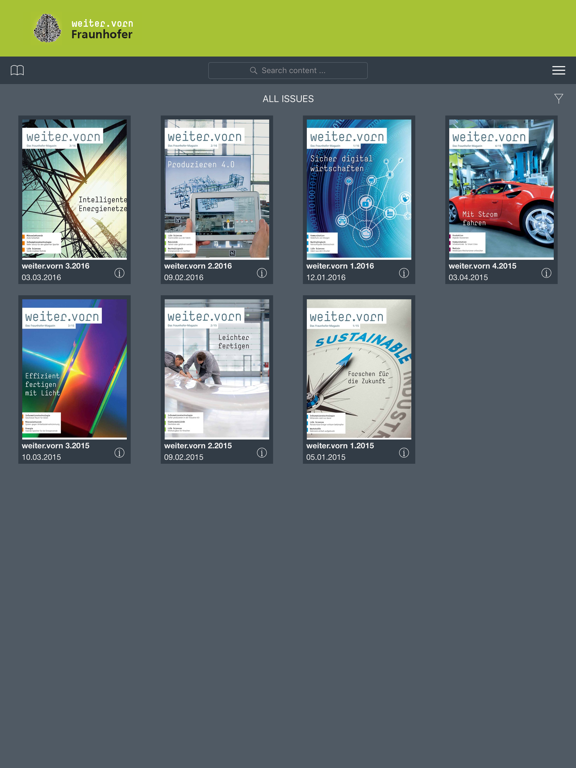Click the weiter.vorn 3.2016 title
The image size is (576, 768).
[x=55, y=266]
